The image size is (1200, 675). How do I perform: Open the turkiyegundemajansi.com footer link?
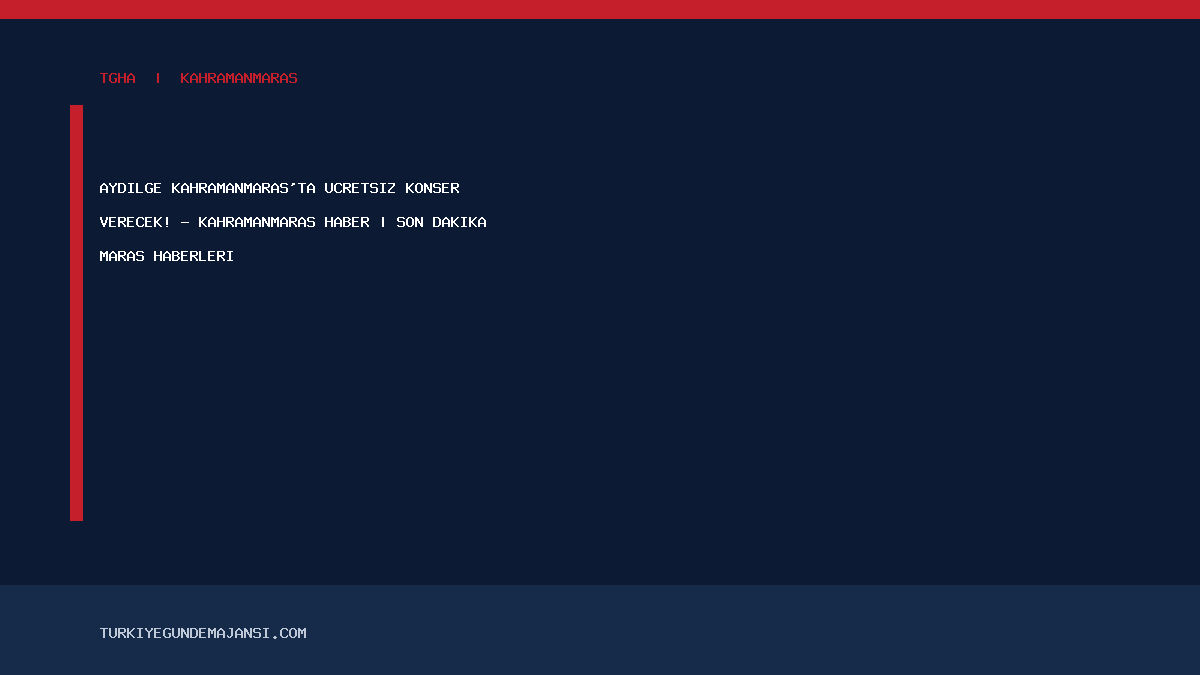[203, 633]
